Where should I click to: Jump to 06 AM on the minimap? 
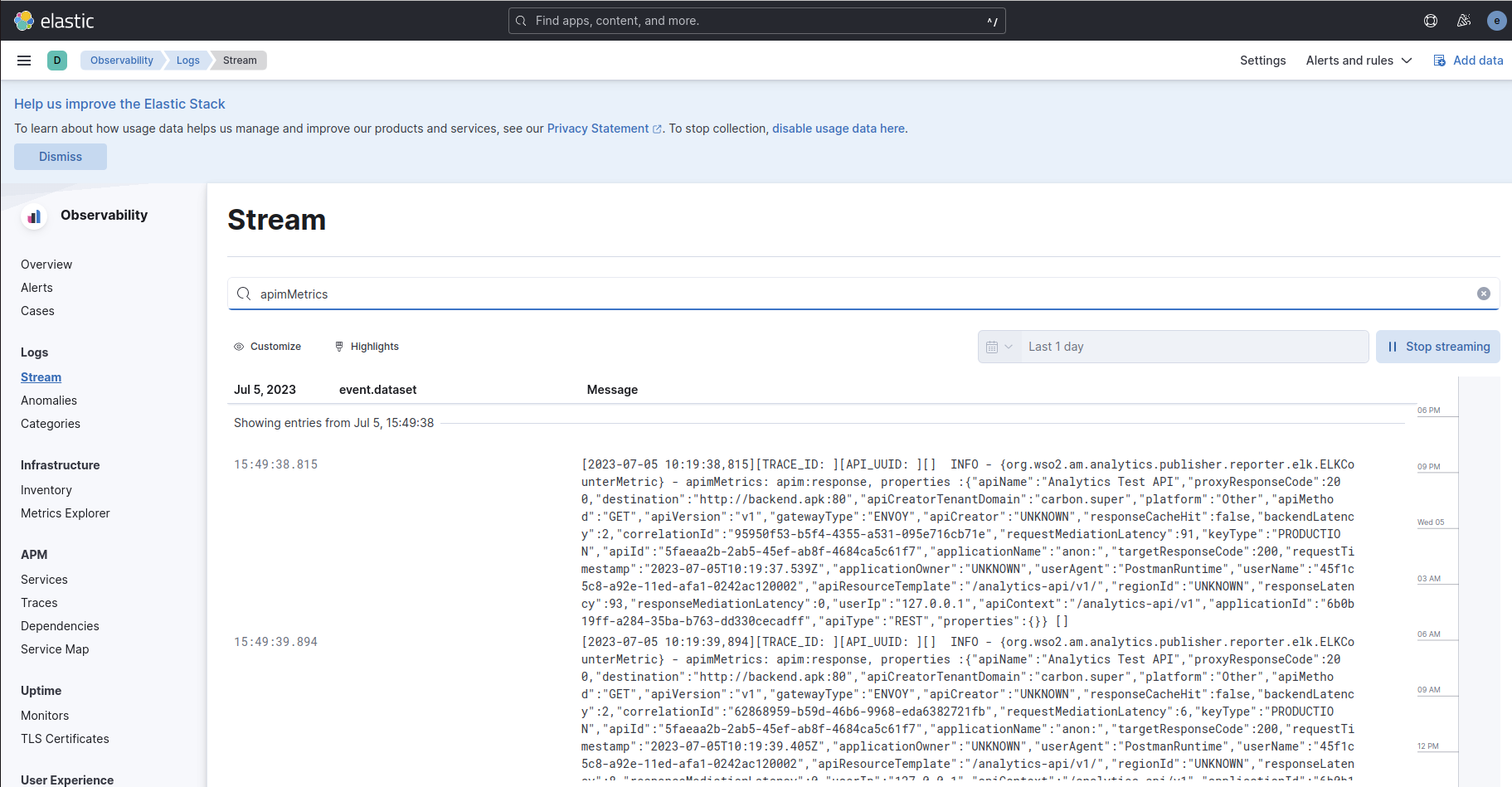[1428, 634]
